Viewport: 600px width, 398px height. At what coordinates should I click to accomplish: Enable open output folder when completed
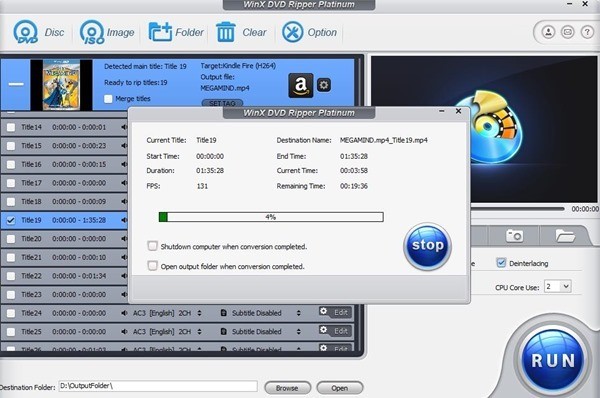click(x=152, y=266)
